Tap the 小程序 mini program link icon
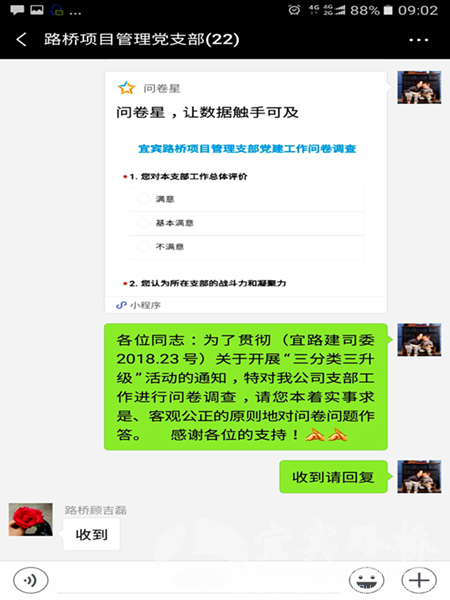 point(121,305)
